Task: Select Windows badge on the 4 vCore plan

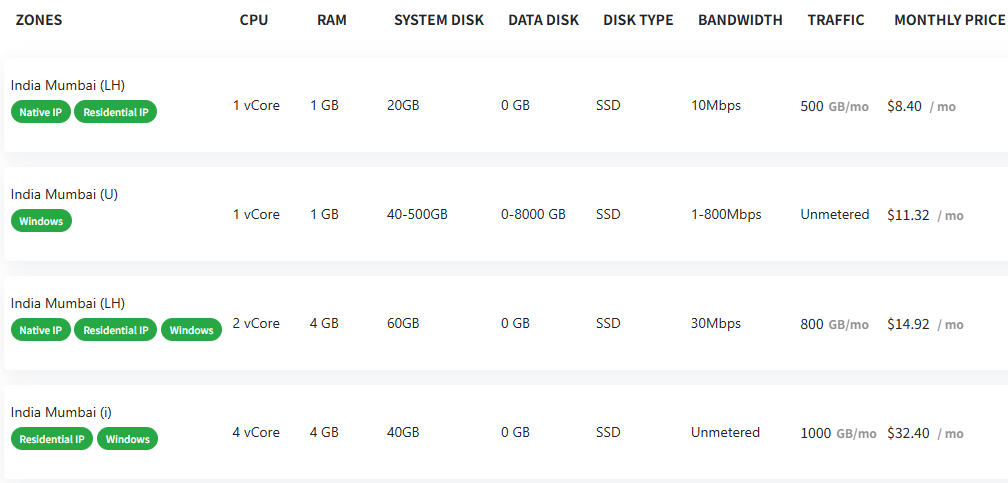Action: 127,439
